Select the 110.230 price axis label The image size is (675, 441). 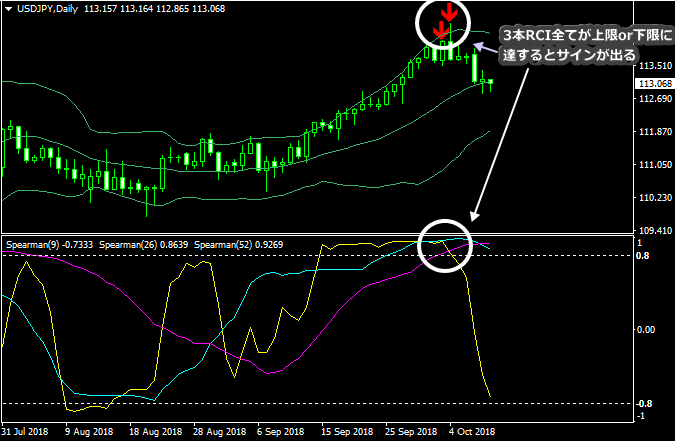655,198
